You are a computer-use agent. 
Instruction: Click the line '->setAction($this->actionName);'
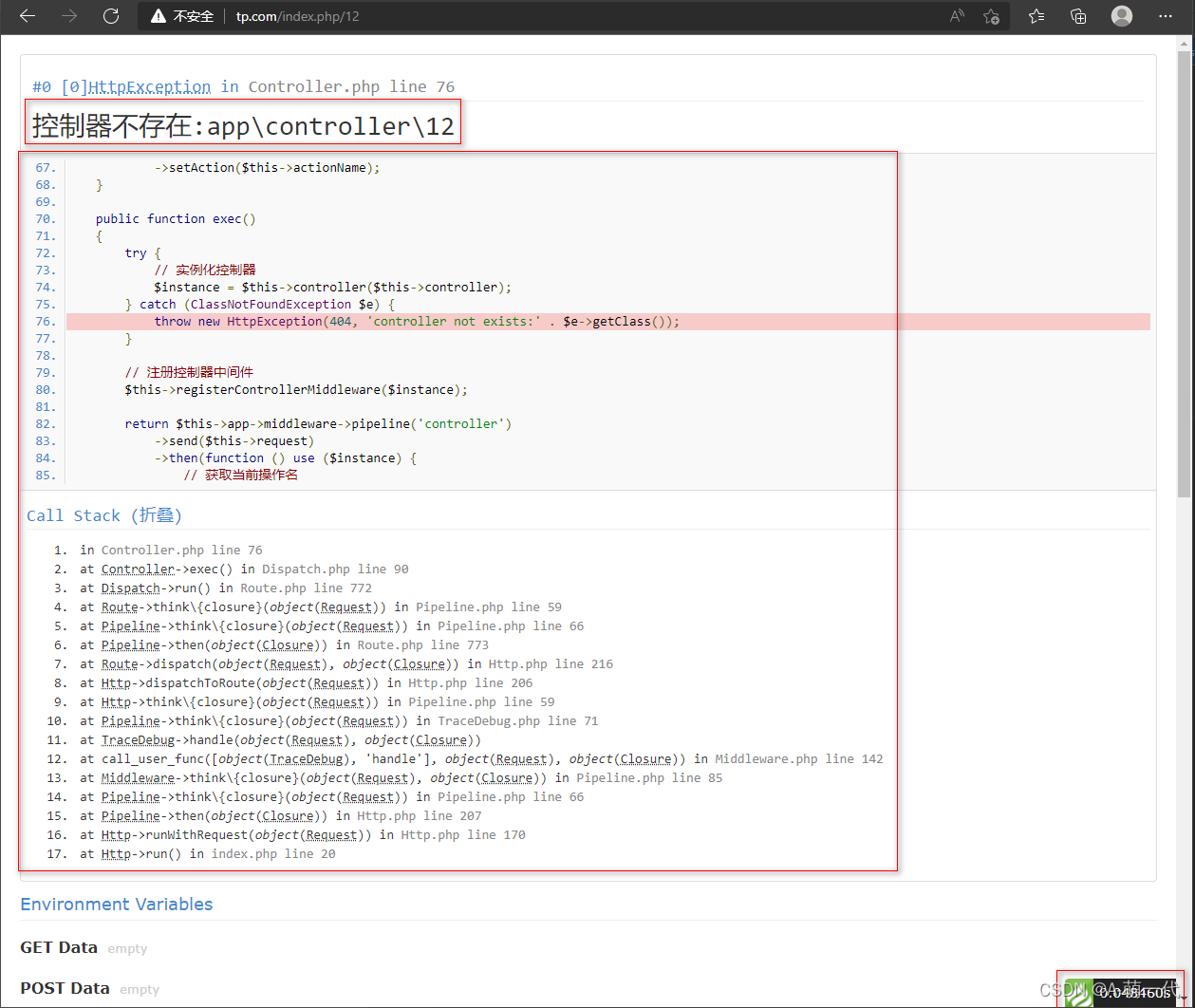(267, 168)
